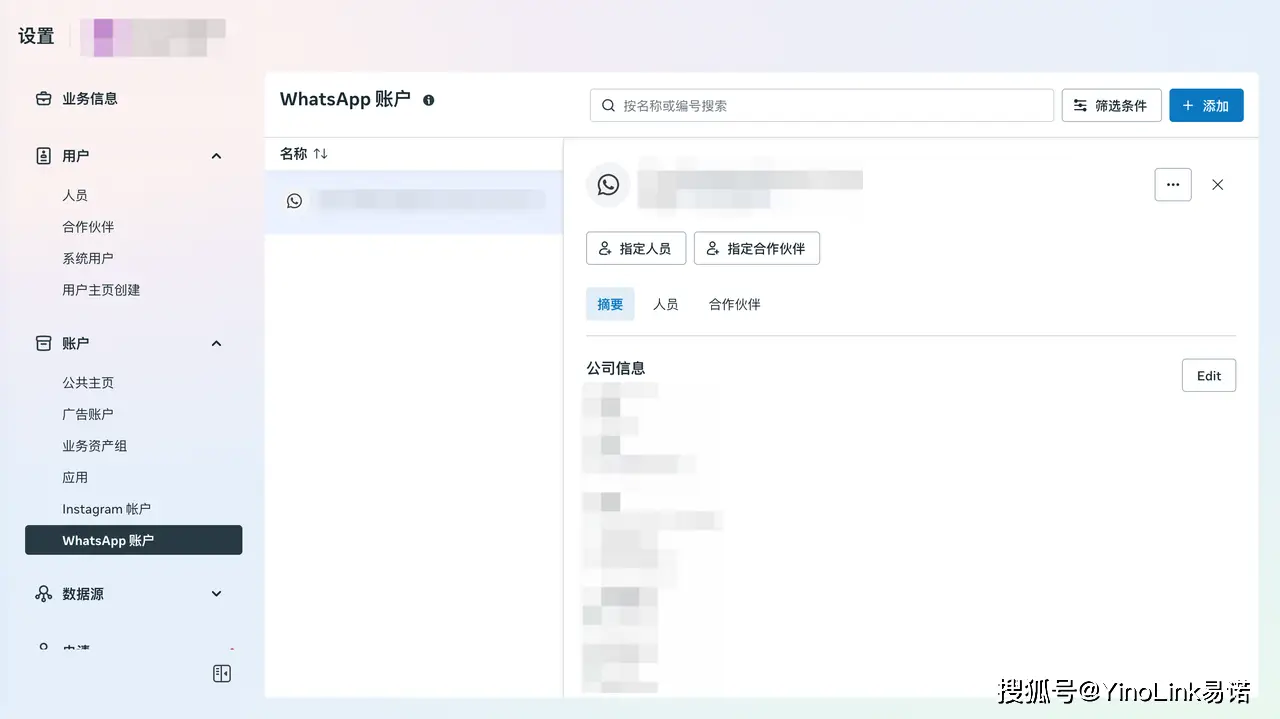This screenshot has width=1280, height=719.
Task: Click the WhatsApp icon in the account list row
Action: click(294, 201)
